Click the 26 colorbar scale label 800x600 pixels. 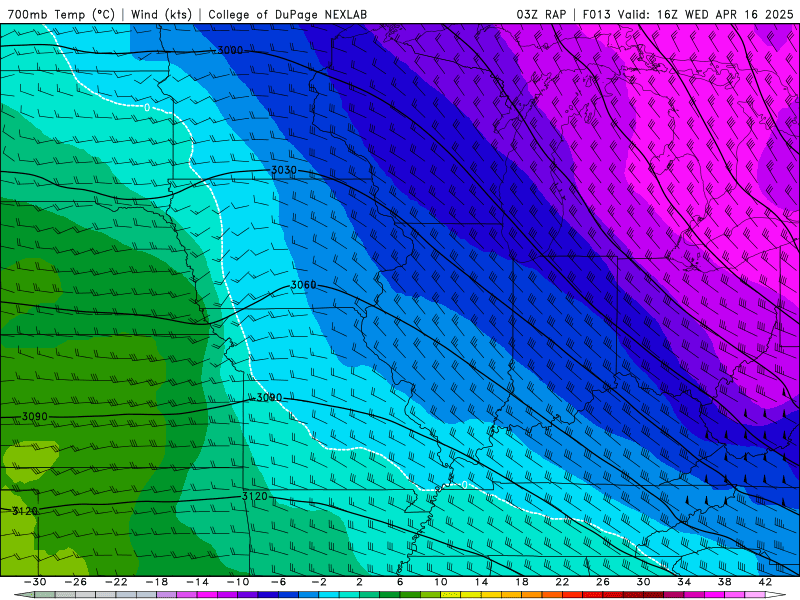(x=603, y=582)
